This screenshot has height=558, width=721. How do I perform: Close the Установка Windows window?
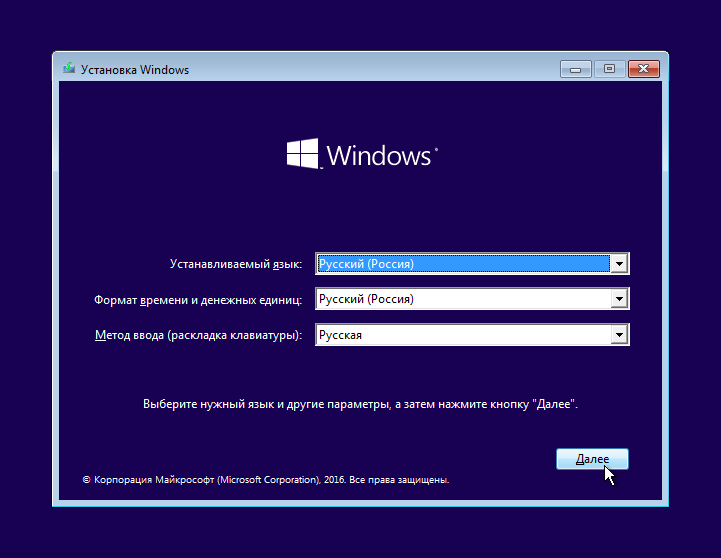644,69
